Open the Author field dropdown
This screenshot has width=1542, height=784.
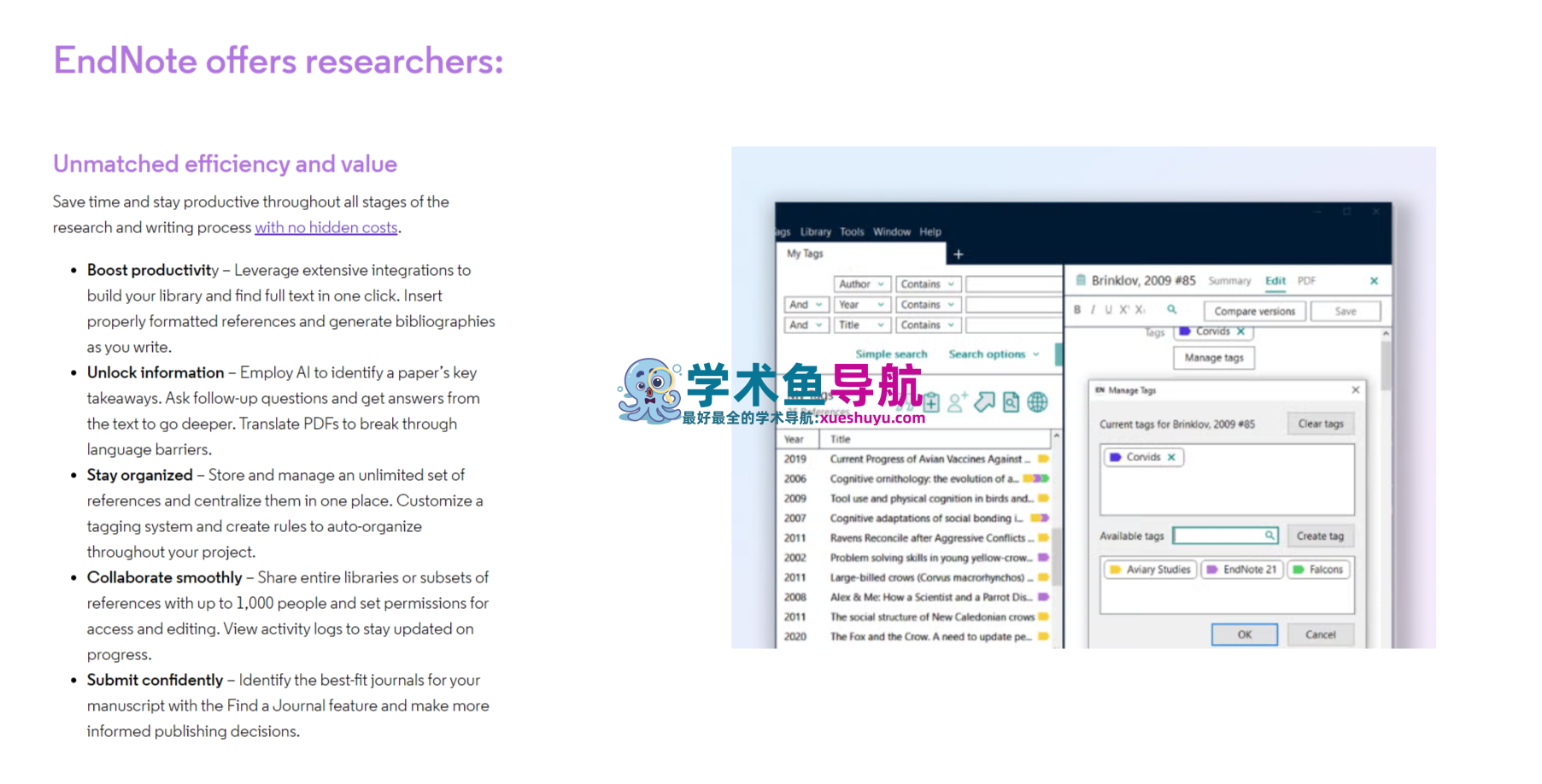click(x=882, y=284)
